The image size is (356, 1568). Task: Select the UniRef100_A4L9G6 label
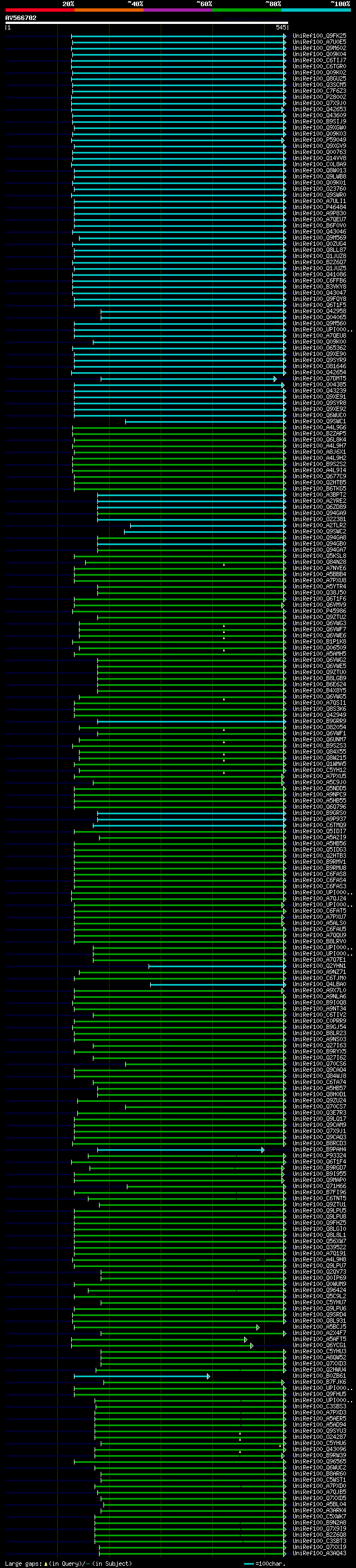coord(319,427)
